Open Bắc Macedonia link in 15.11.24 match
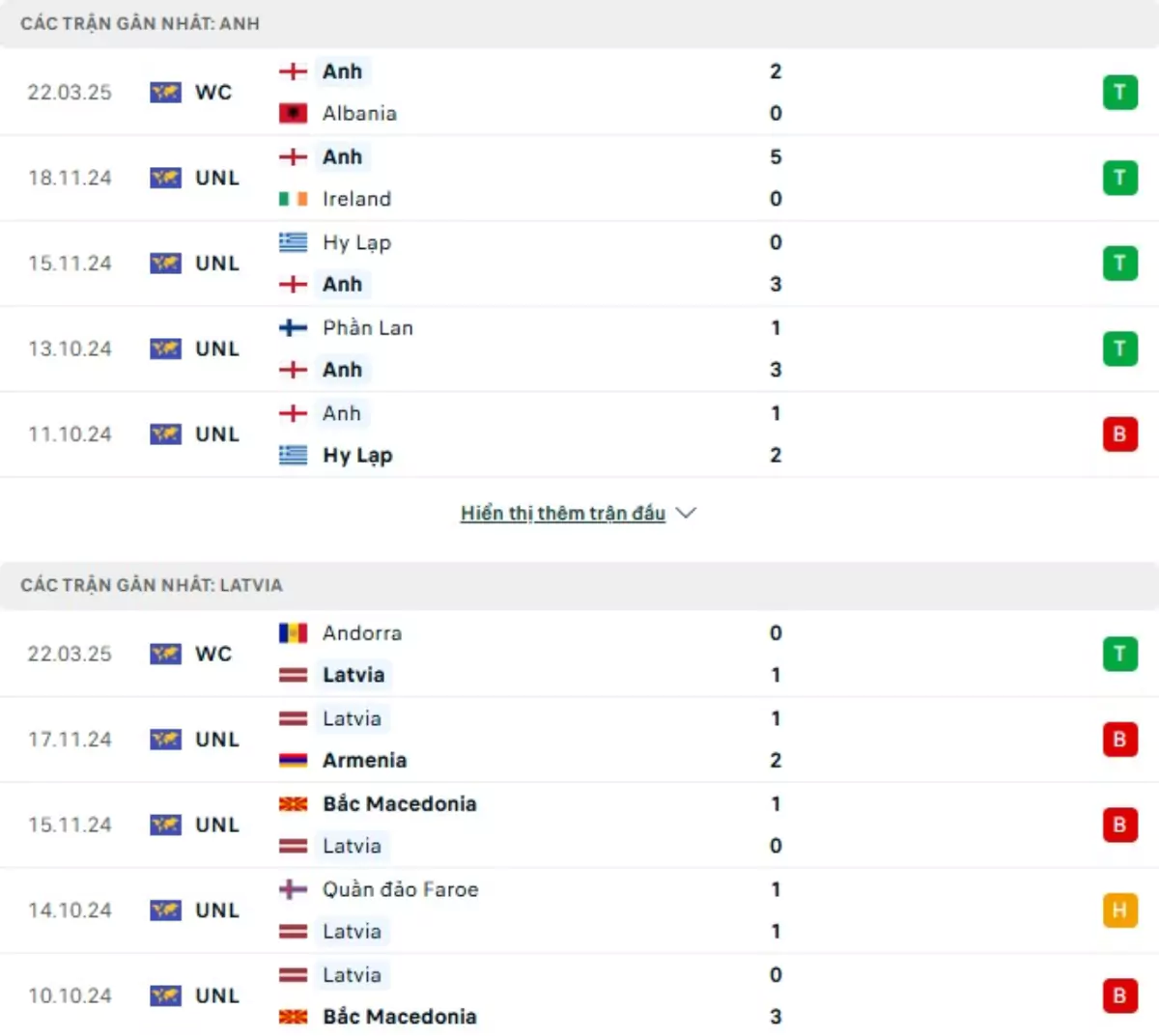Screen dimensions: 1159x1036 click(x=399, y=804)
